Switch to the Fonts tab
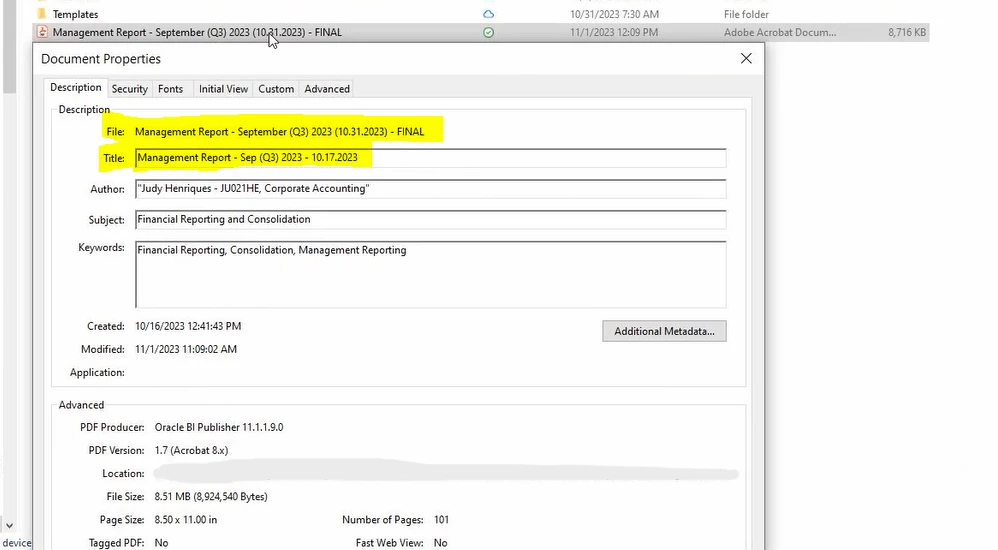Screen dimensions: 998x550 171,89
